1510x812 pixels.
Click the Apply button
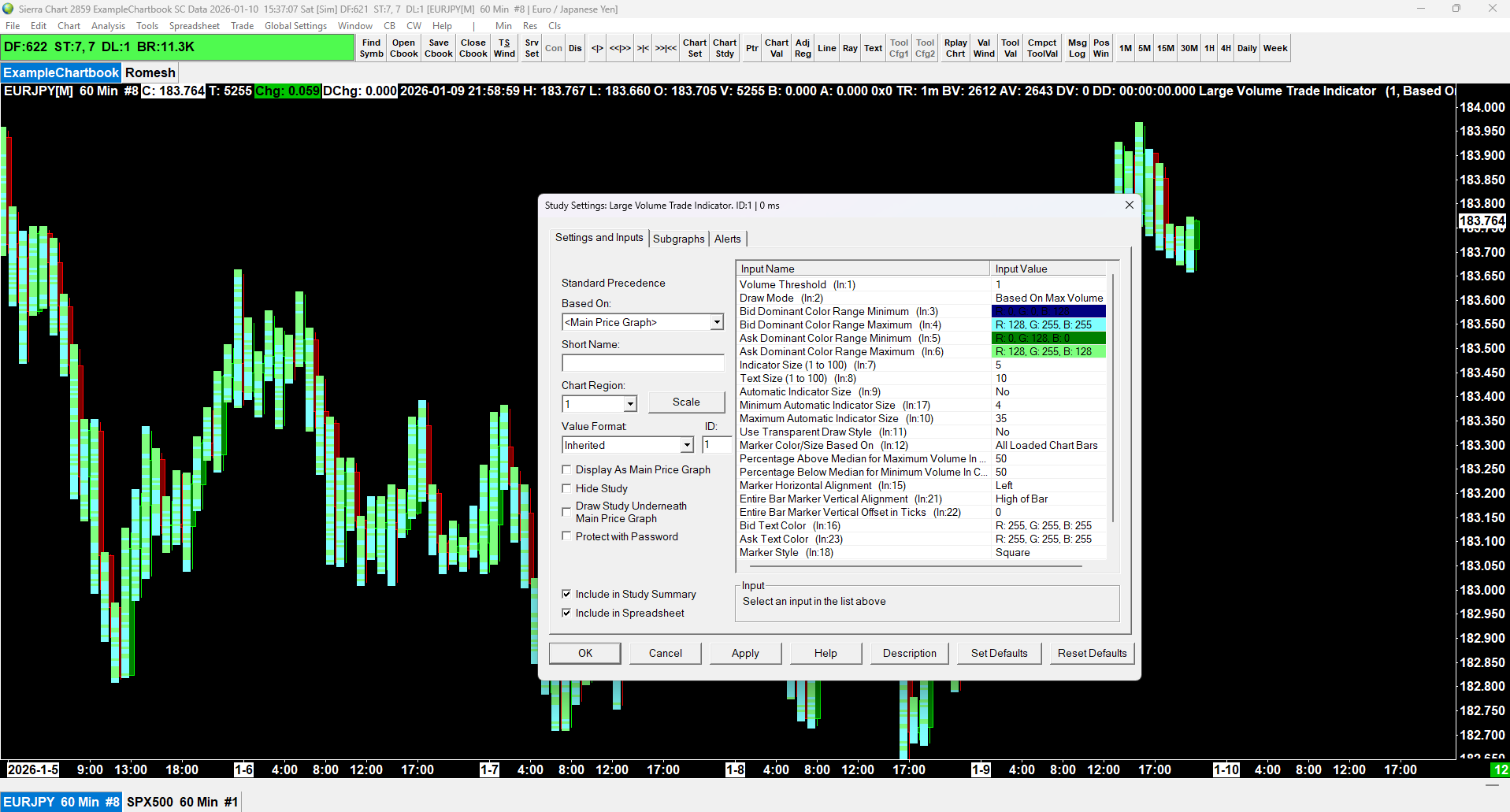745,653
